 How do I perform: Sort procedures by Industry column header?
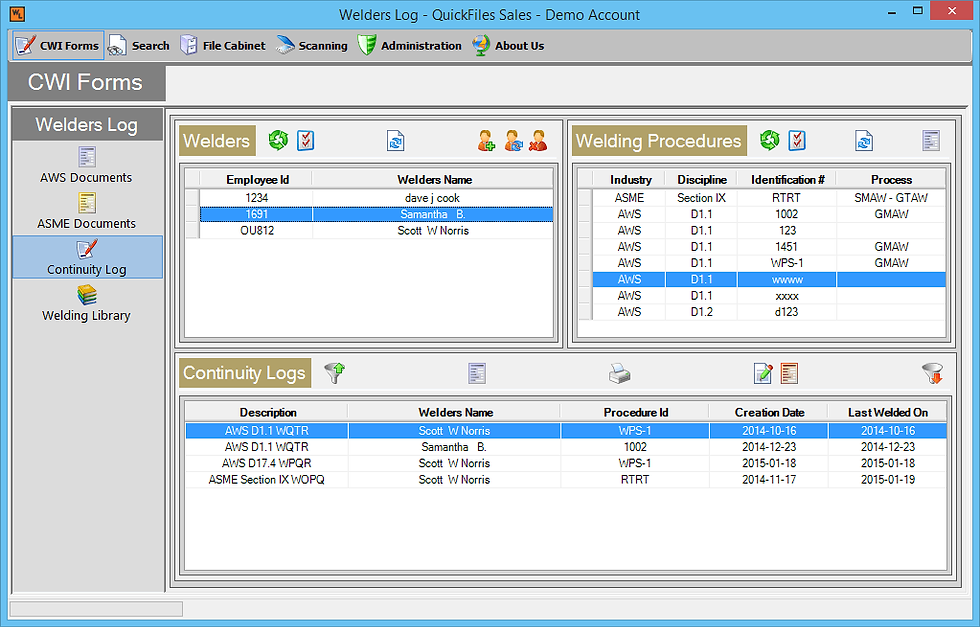(630, 179)
